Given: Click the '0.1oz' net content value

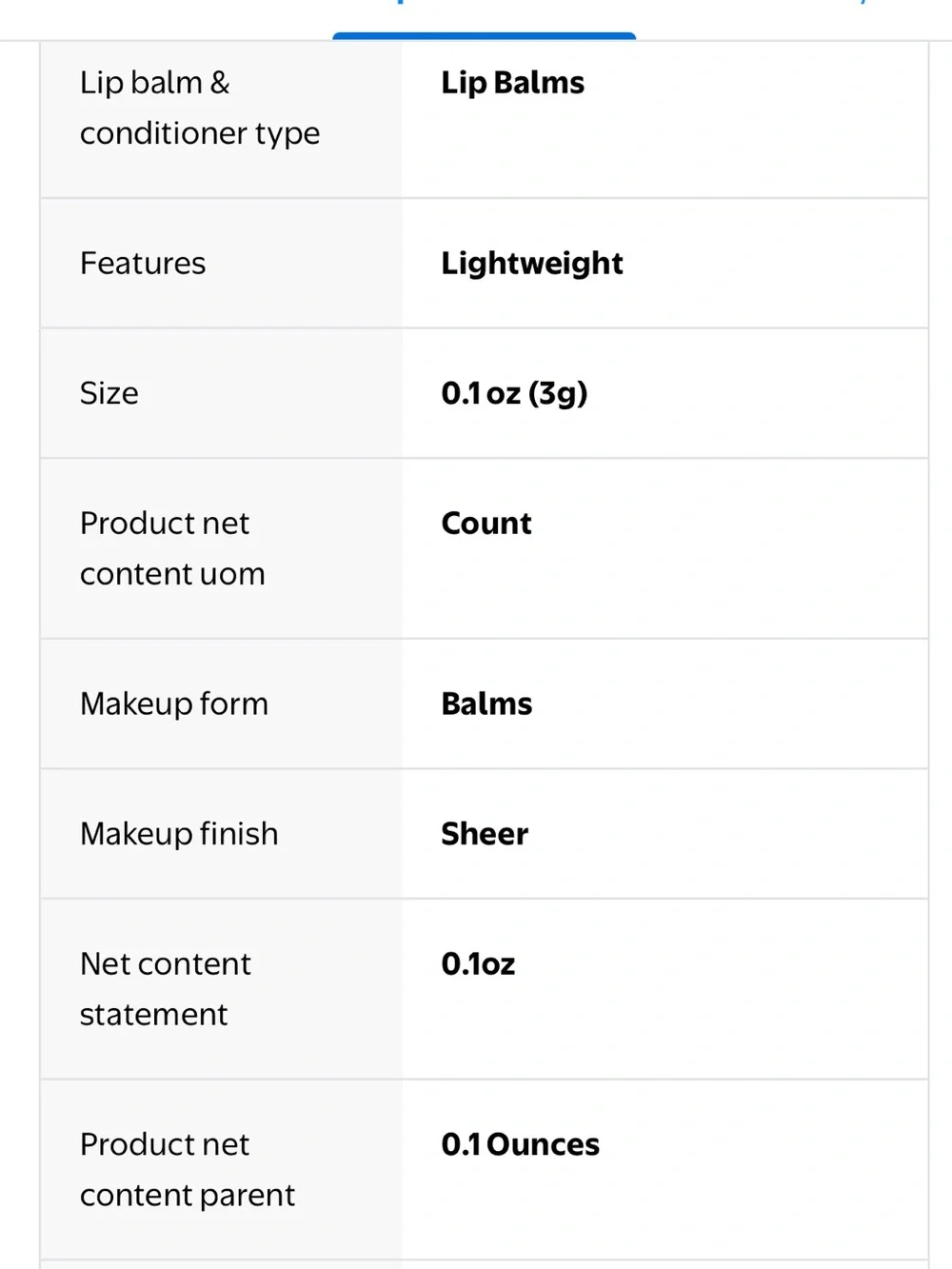Looking at the screenshot, I should click(478, 964).
